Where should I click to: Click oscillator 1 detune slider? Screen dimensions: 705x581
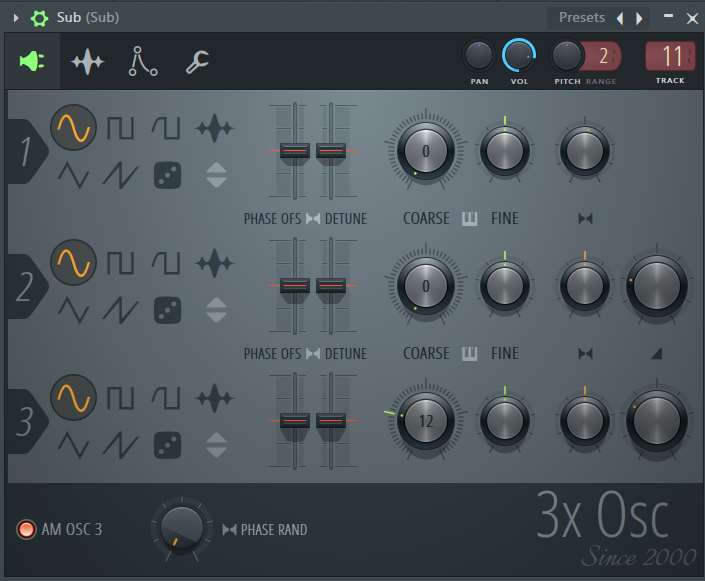point(331,151)
